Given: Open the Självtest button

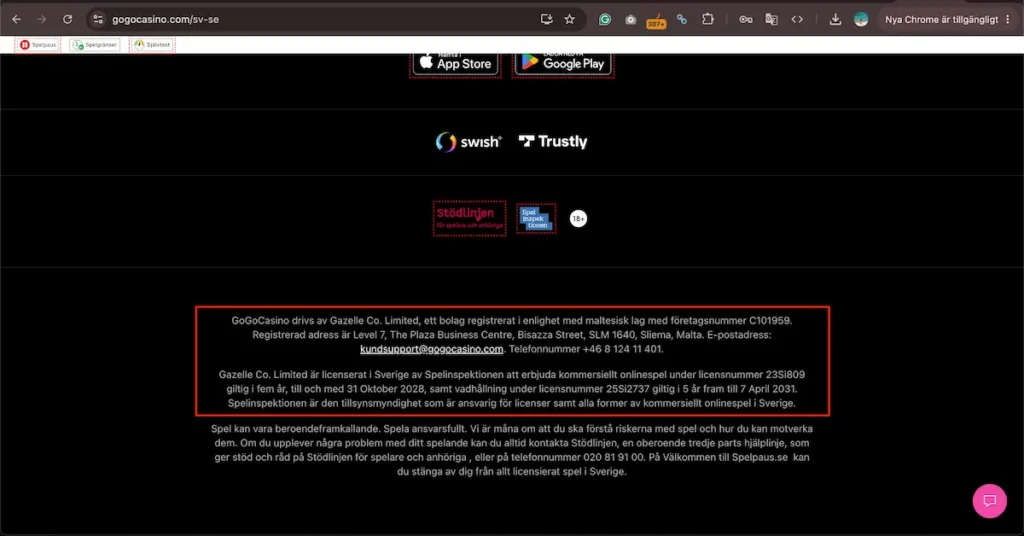Looking at the screenshot, I should (x=152, y=44).
